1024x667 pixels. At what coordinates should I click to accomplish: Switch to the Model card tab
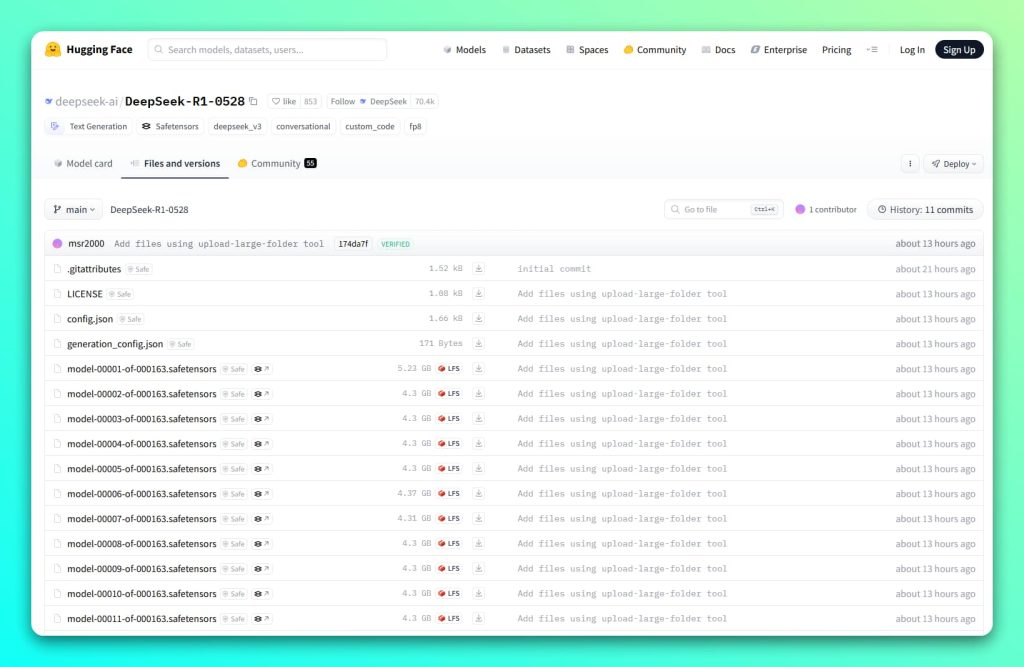coord(83,163)
